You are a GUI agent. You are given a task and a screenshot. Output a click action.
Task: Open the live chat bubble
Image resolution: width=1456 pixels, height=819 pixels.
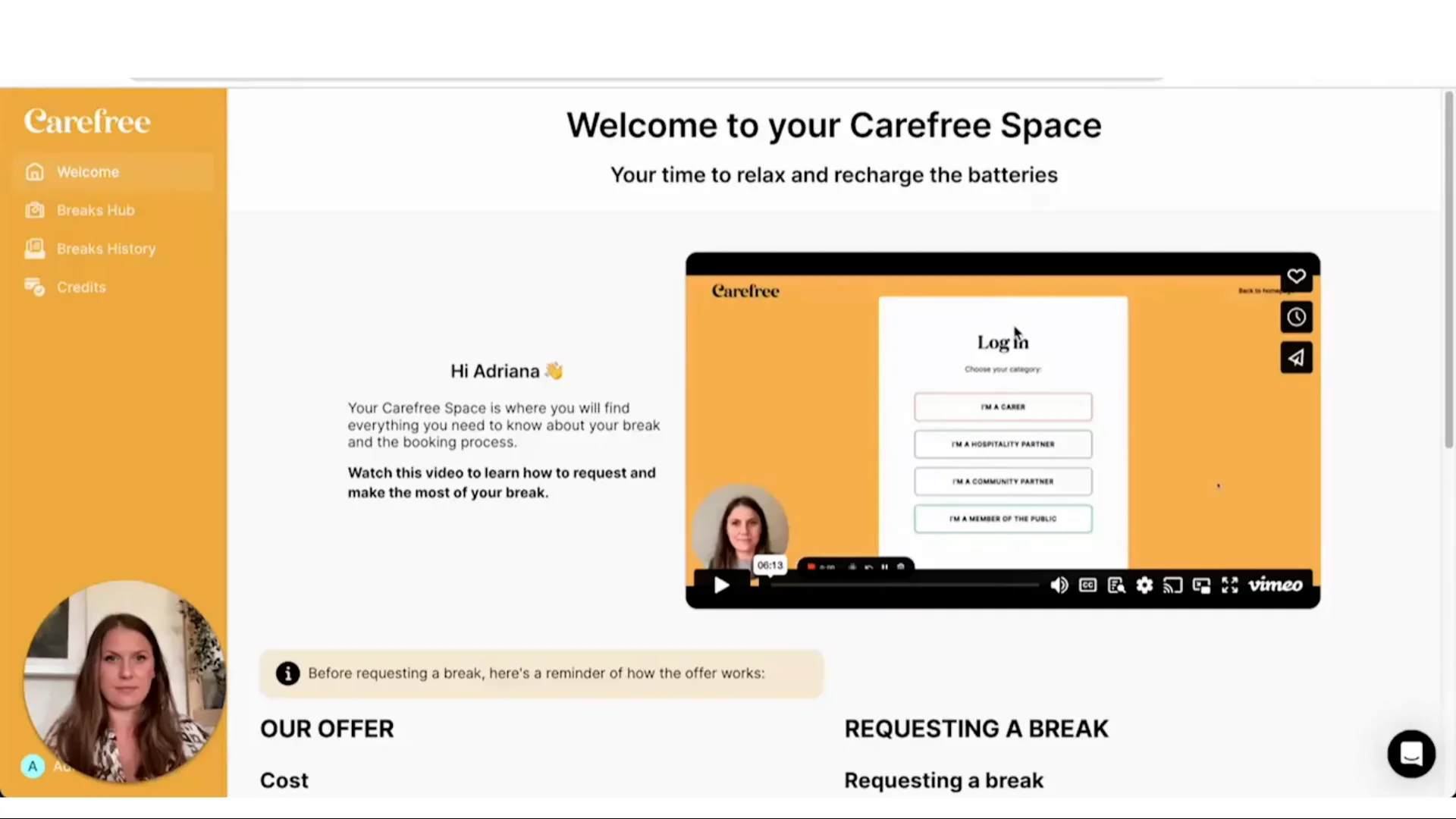1410,753
